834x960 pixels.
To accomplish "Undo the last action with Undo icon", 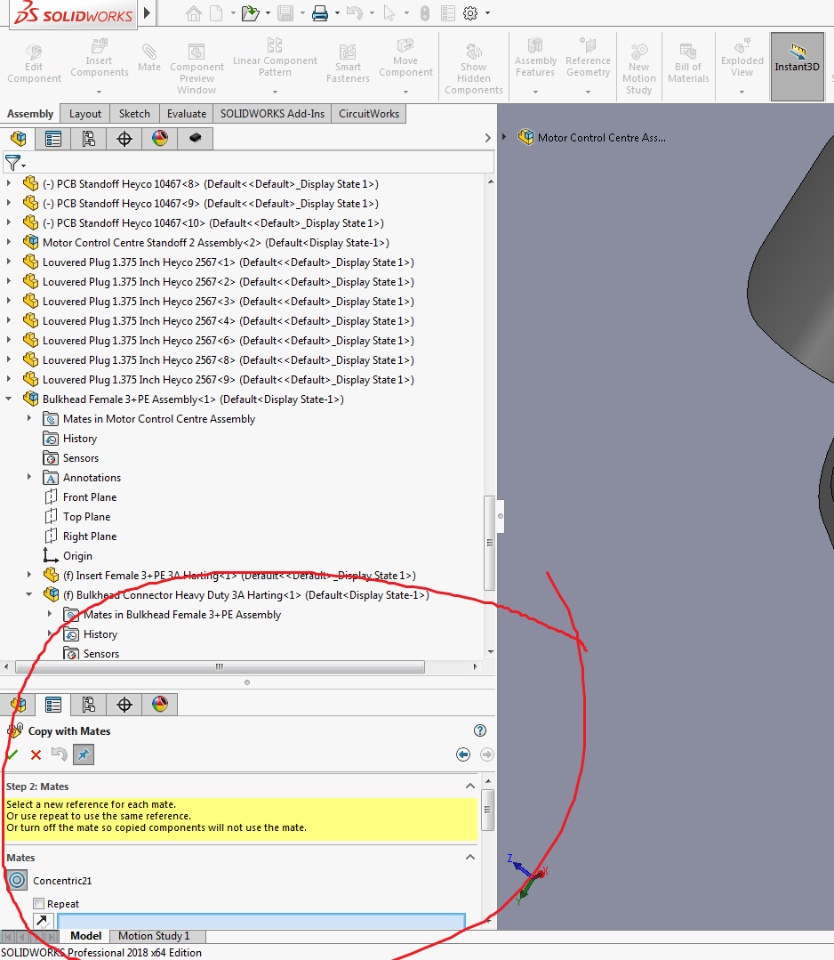I will coord(354,13).
